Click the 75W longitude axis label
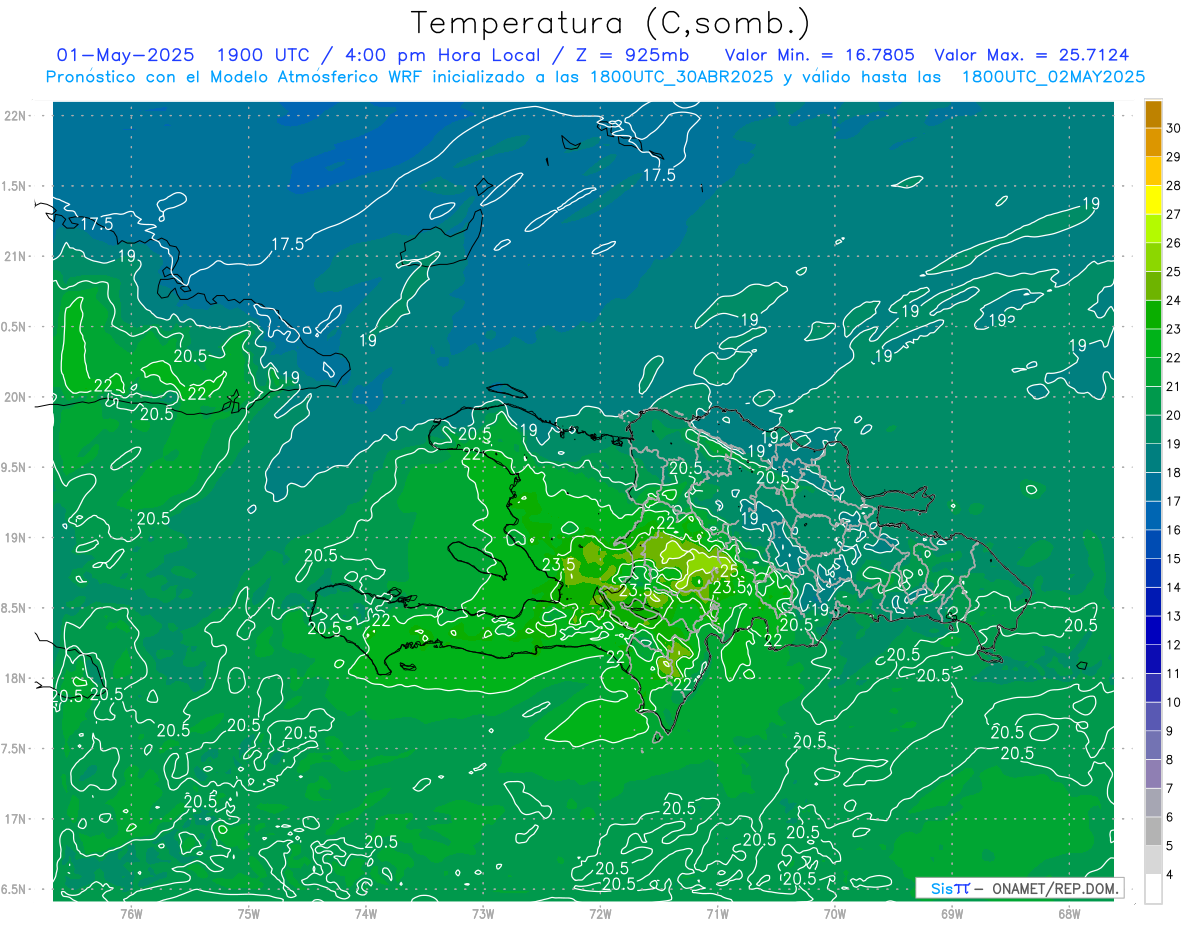 [x=249, y=914]
